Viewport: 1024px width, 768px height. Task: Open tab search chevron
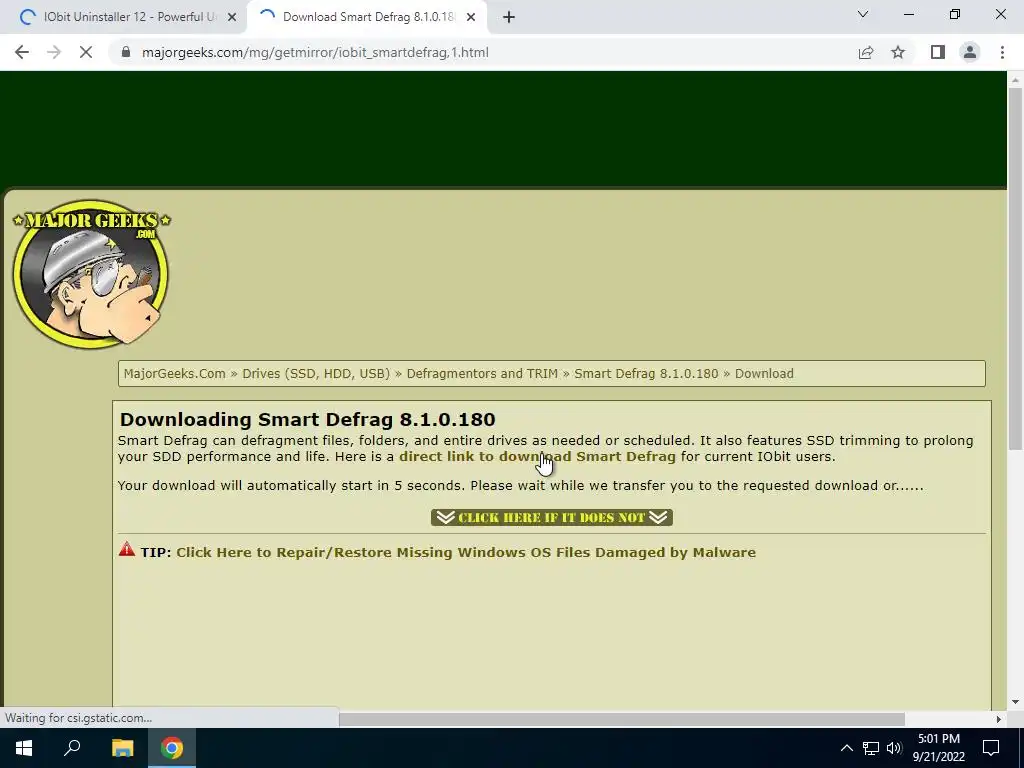click(863, 14)
